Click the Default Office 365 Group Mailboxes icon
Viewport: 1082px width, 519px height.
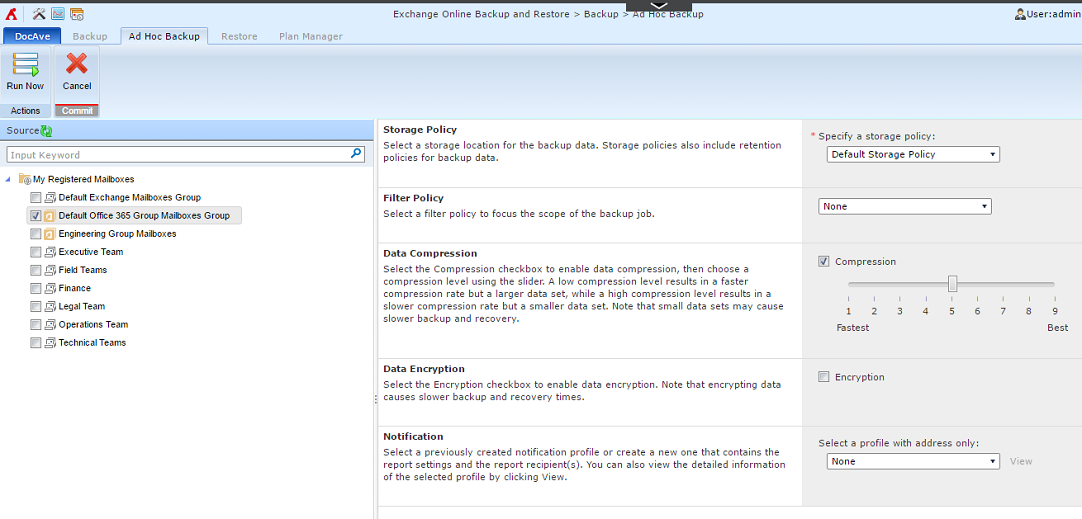point(50,216)
